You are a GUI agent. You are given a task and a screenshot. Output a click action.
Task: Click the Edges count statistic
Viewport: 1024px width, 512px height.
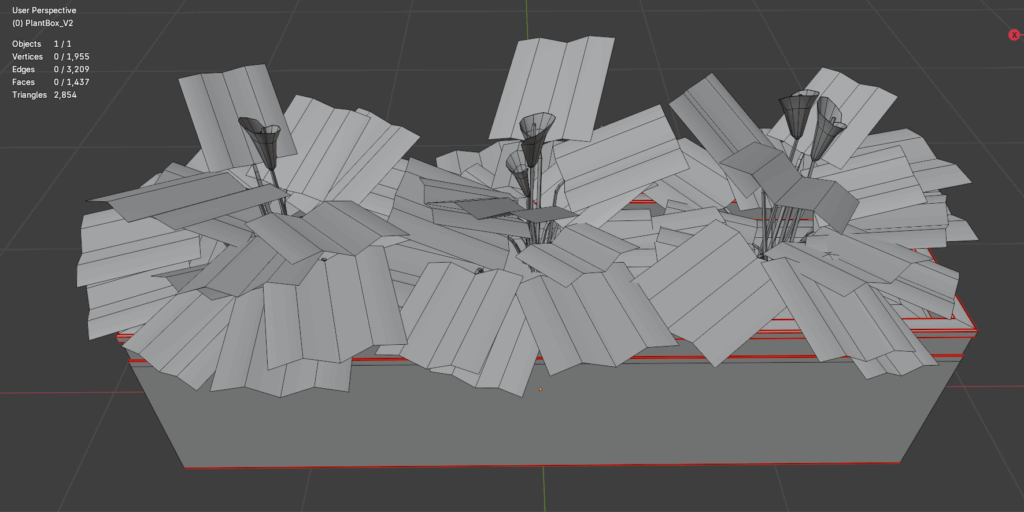click(51, 70)
